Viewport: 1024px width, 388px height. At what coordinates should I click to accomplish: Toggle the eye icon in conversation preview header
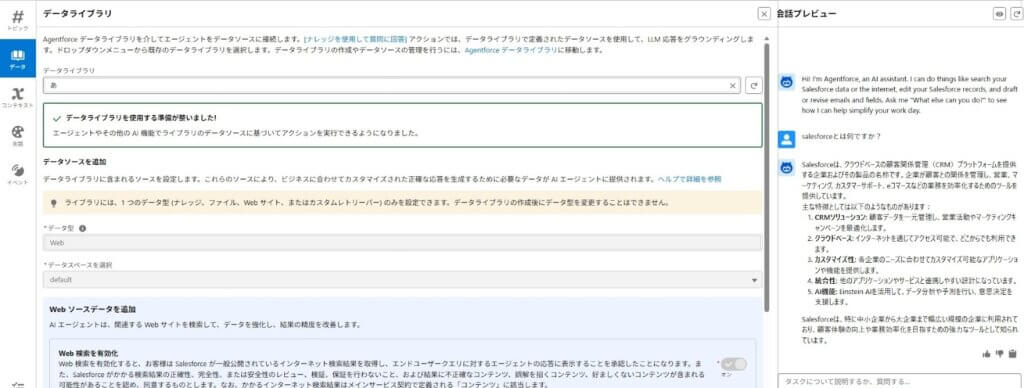999,14
